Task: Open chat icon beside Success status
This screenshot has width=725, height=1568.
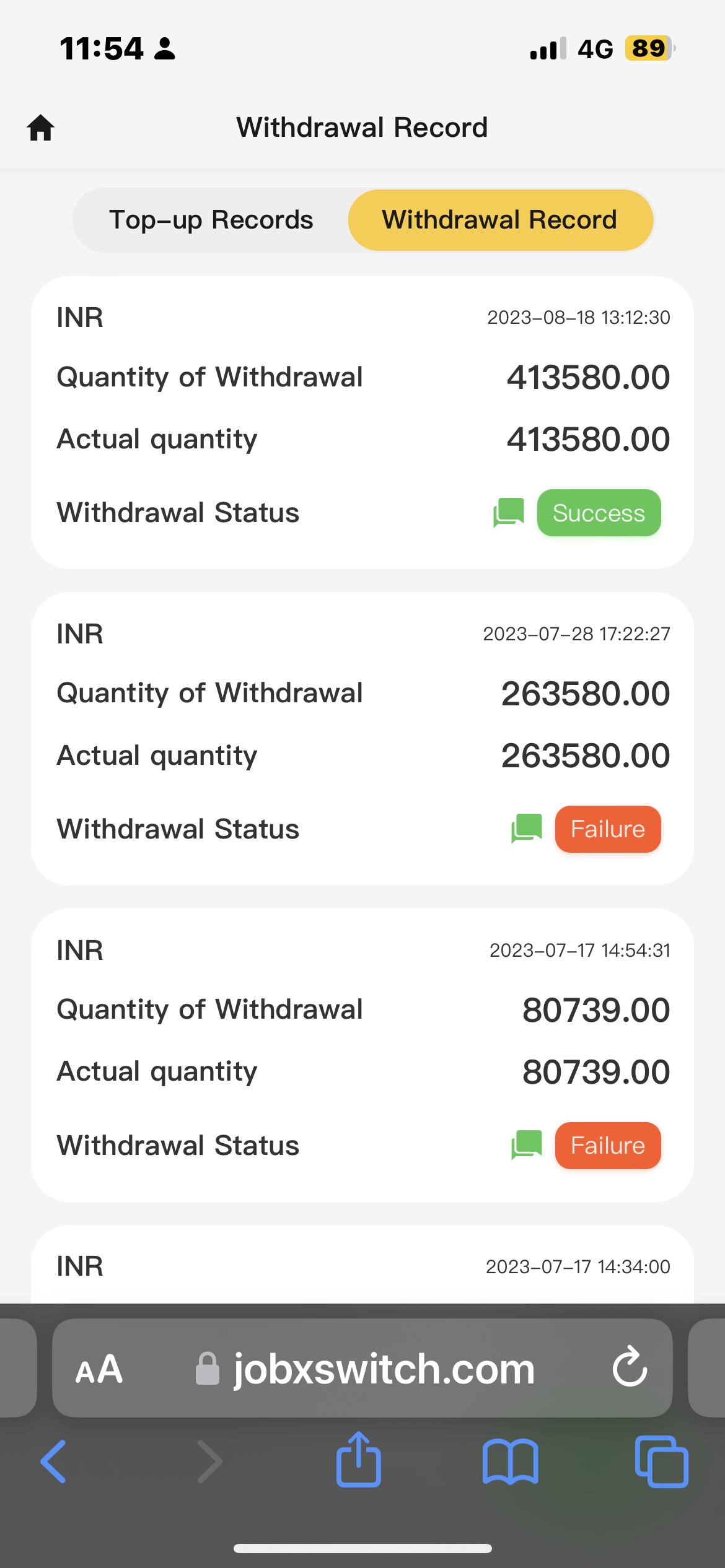Action: tap(509, 513)
